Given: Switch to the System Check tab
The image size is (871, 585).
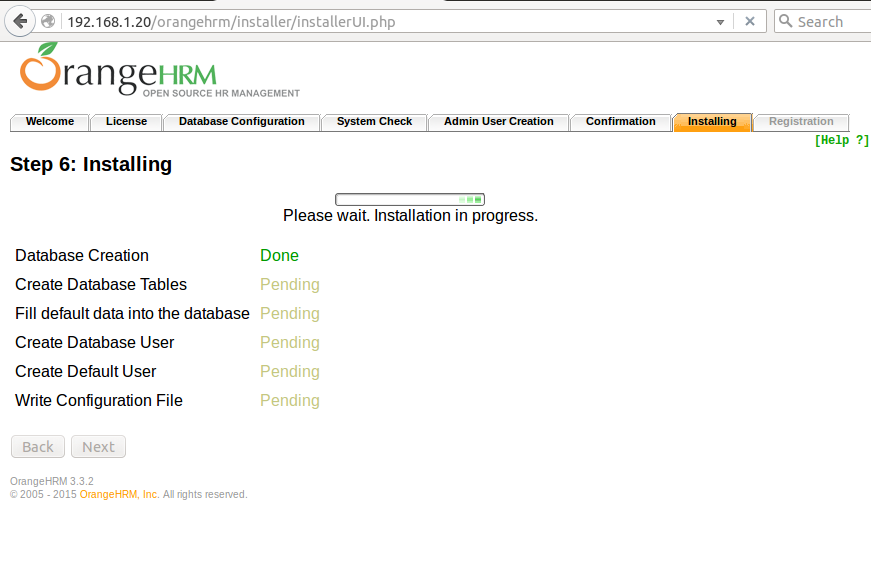Looking at the screenshot, I should (x=374, y=122).
